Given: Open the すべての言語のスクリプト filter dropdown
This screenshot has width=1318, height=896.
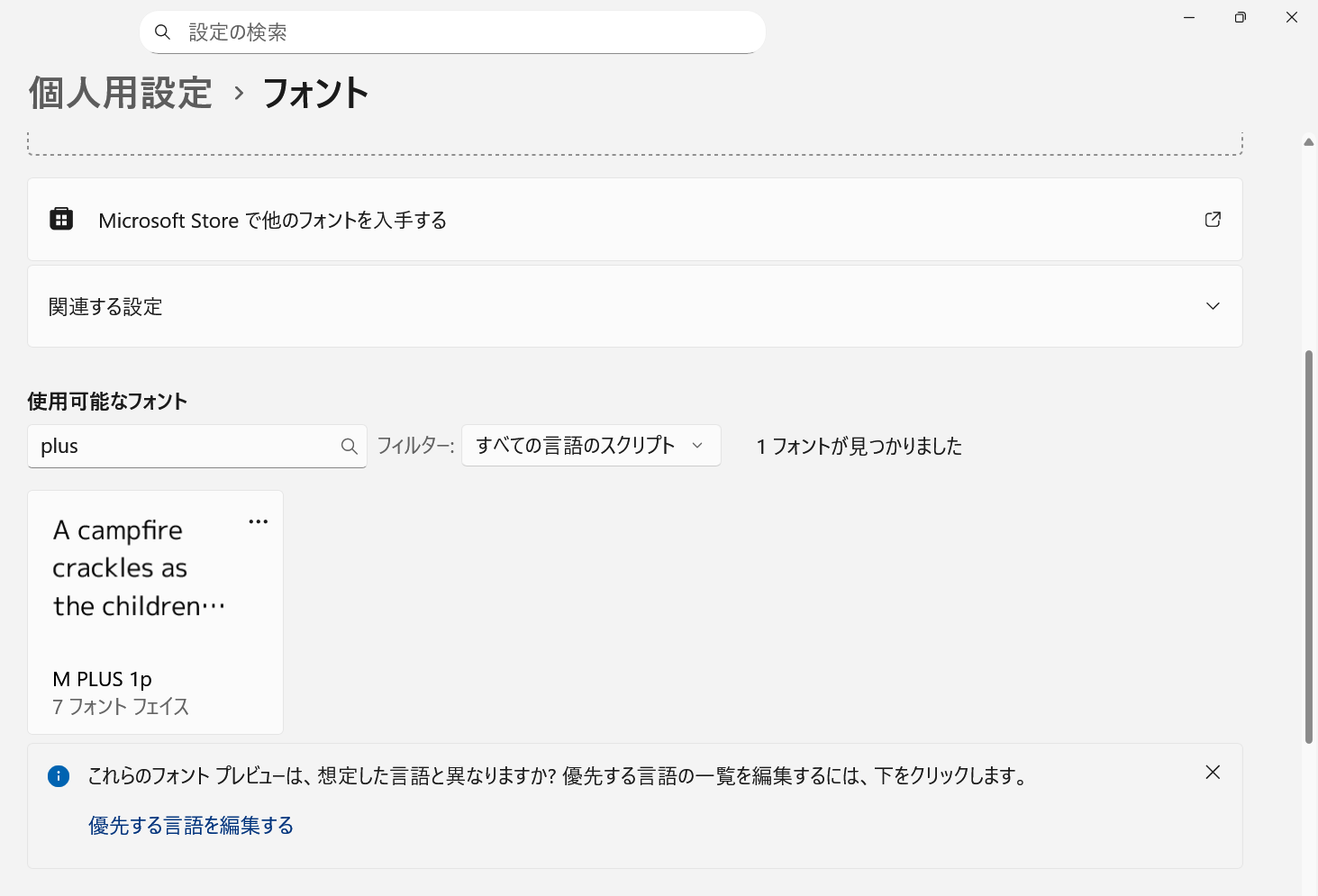Looking at the screenshot, I should point(591,445).
